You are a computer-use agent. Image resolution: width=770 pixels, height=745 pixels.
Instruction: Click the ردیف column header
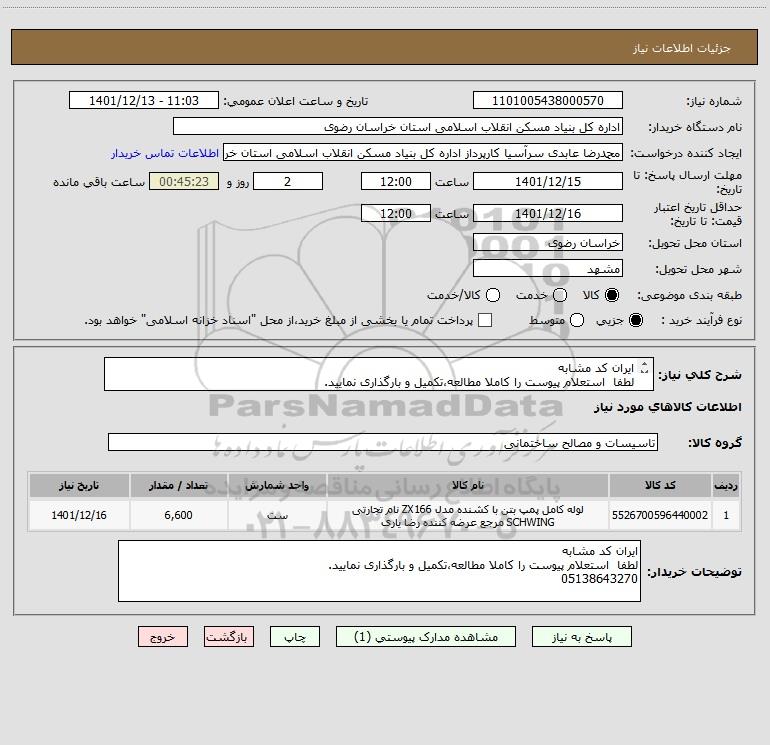coord(726,485)
